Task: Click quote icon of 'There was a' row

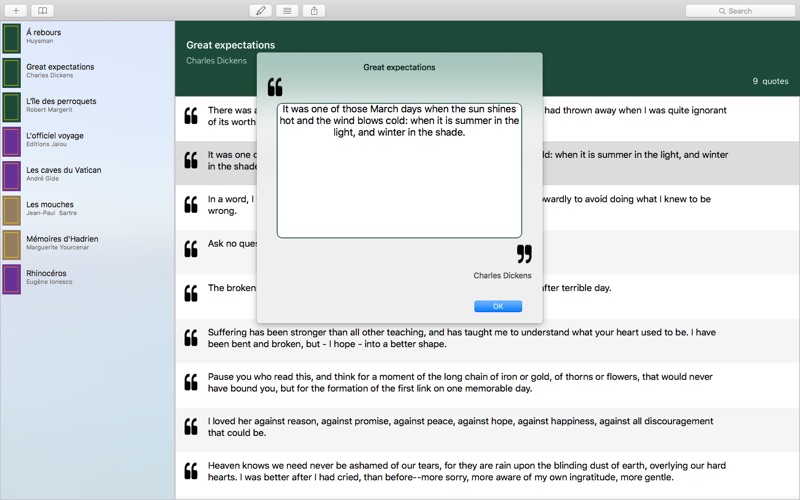Action: click(191, 116)
